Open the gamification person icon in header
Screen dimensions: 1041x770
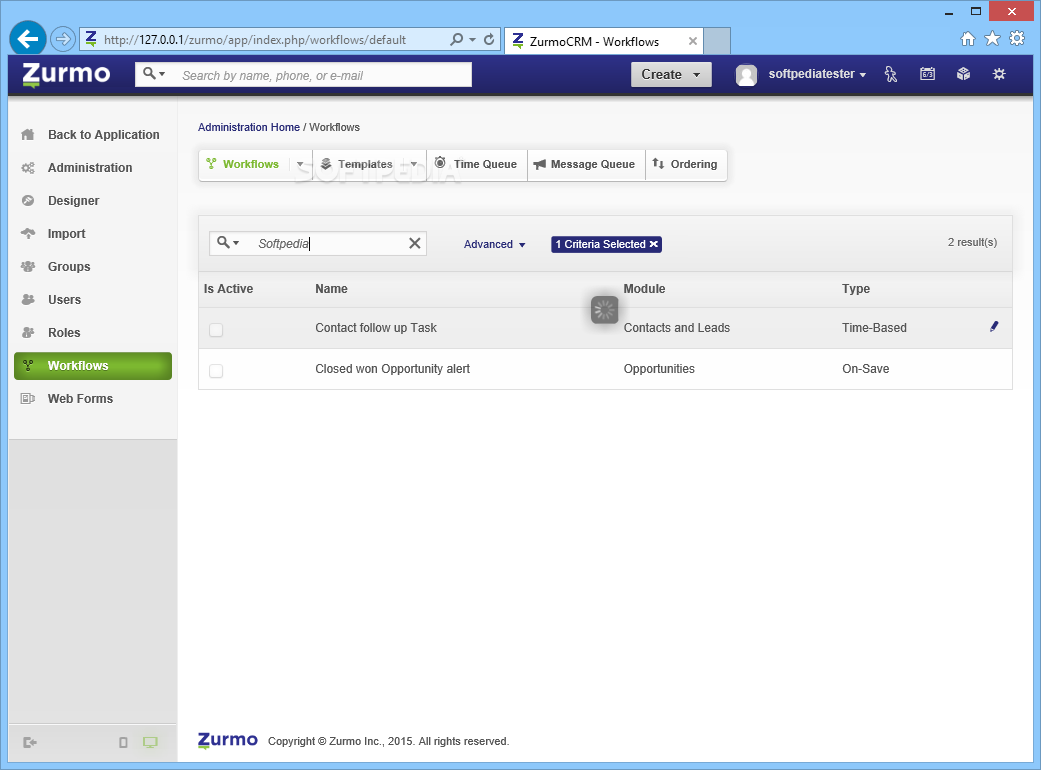pyautogui.click(x=891, y=74)
